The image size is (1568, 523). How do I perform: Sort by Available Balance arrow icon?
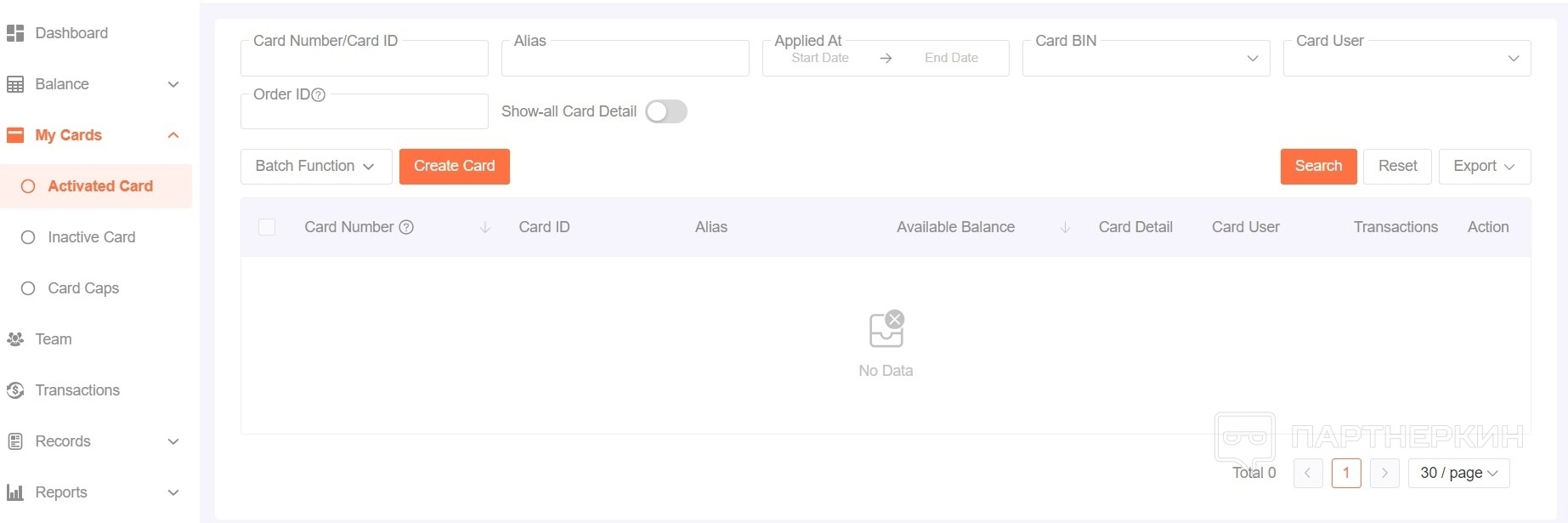coord(1065,227)
